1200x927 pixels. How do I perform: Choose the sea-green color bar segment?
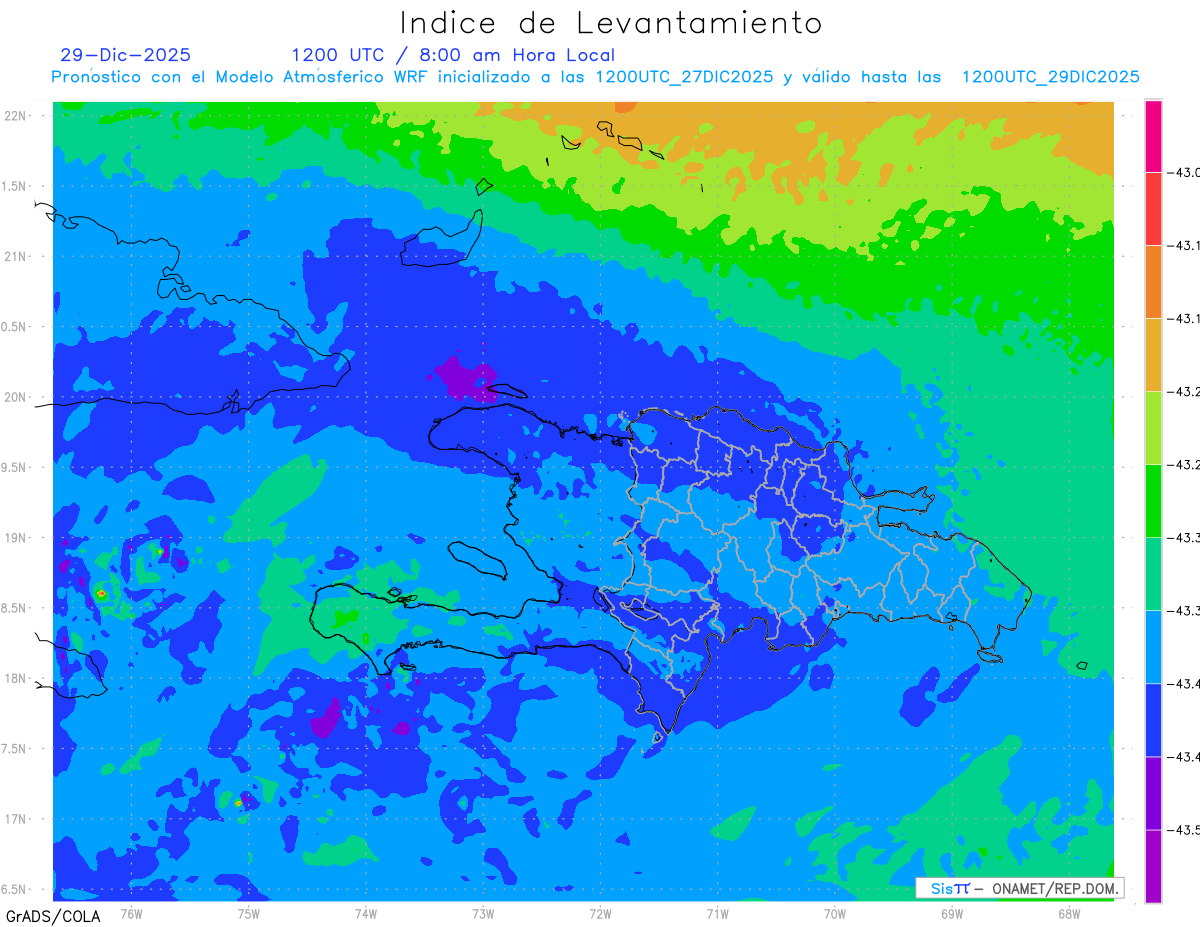coord(1153,574)
